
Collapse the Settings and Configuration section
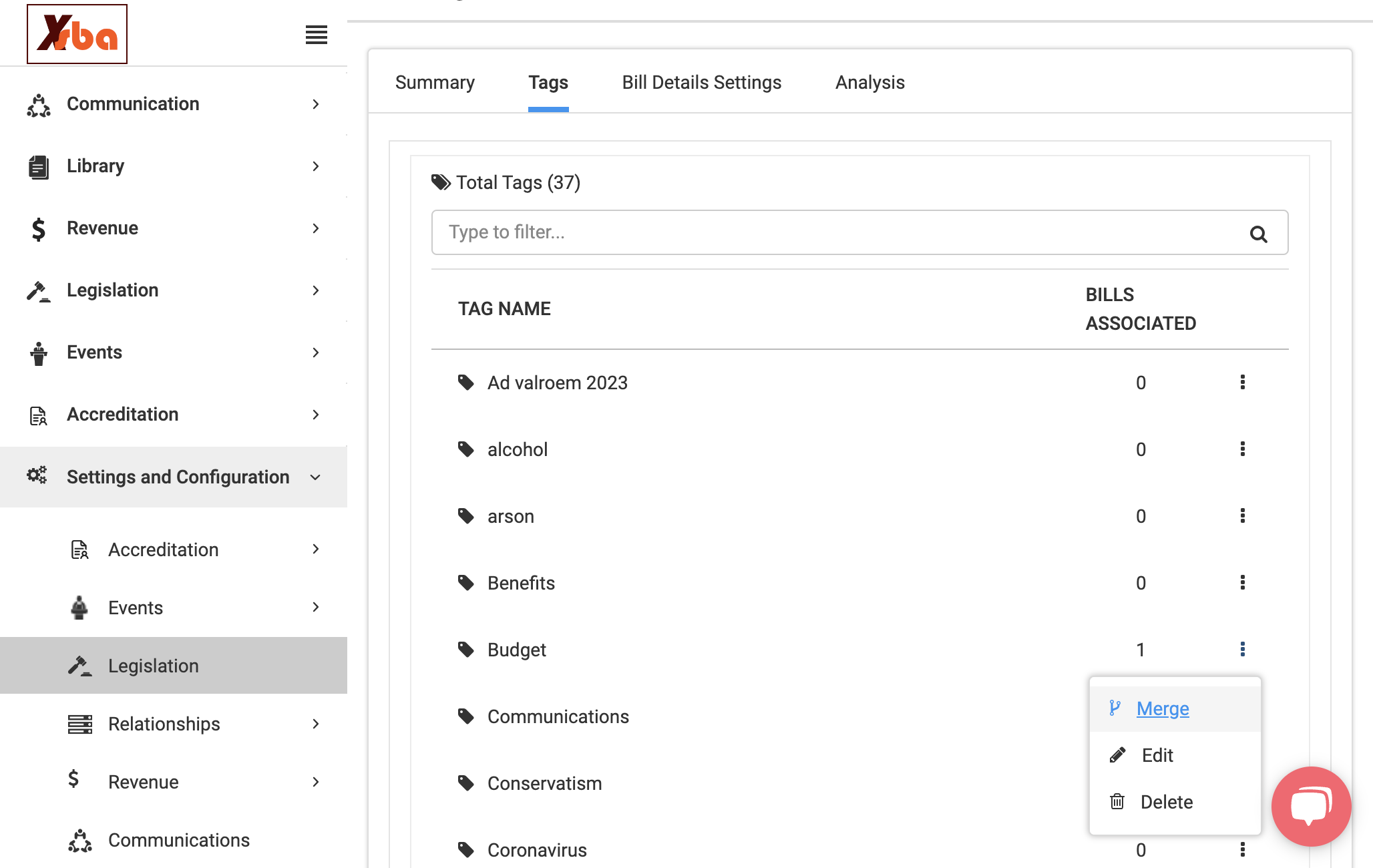coord(316,477)
